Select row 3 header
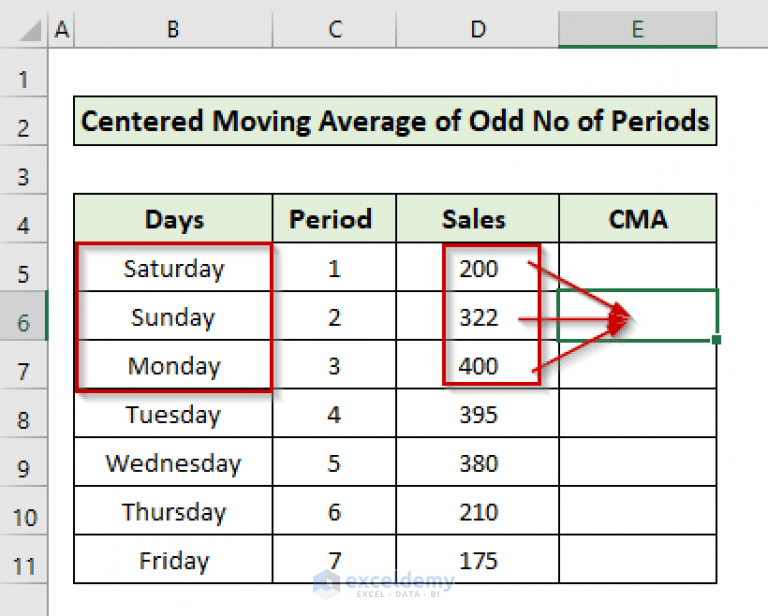The image size is (768, 616). click(x=24, y=169)
